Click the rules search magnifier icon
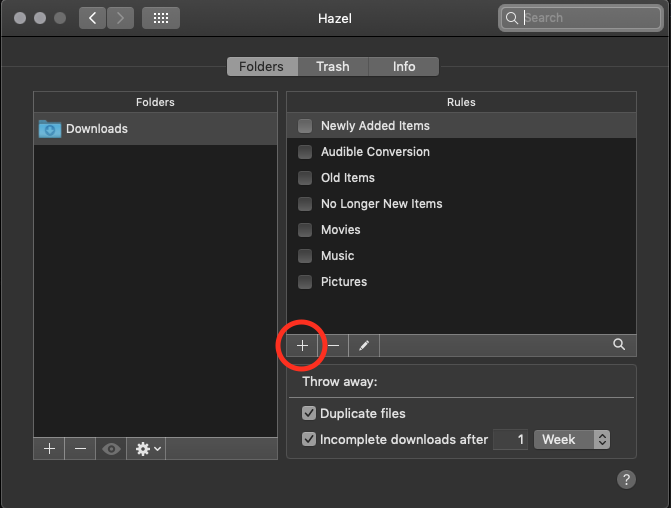Screen dimensions: 671x508 click(x=619, y=345)
